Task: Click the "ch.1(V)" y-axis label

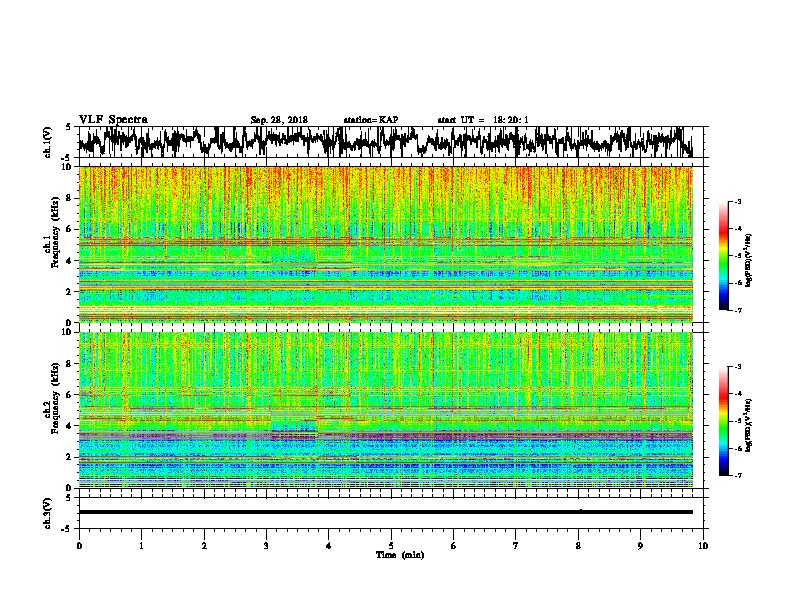Action: pos(48,142)
